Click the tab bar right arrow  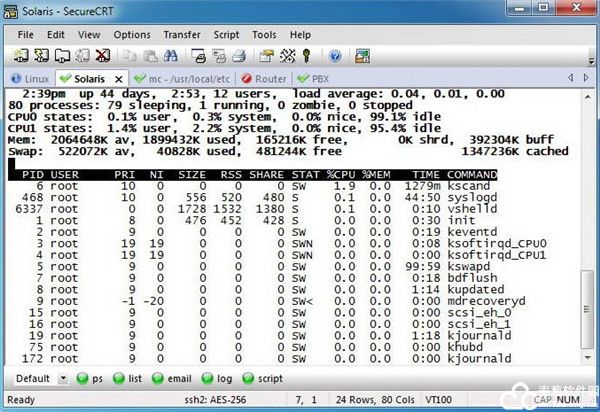coord(586,78)
